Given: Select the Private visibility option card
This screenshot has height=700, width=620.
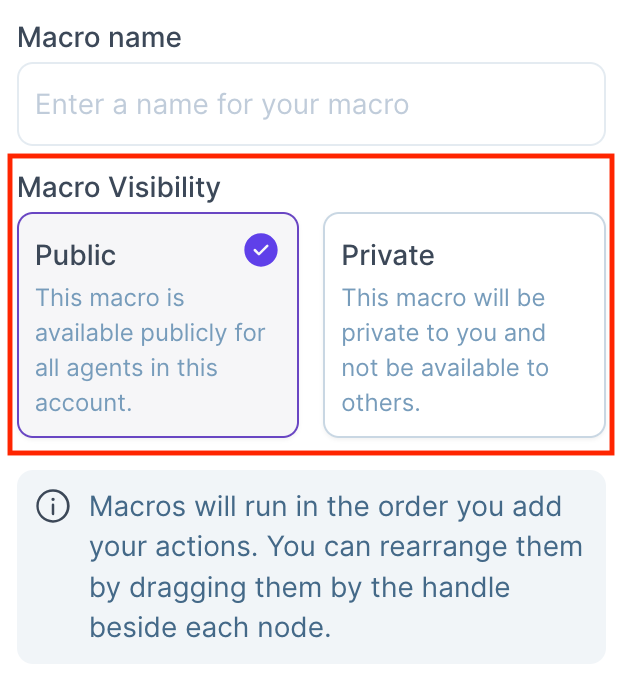Looking at the screenshot, I should coord(464,325).
